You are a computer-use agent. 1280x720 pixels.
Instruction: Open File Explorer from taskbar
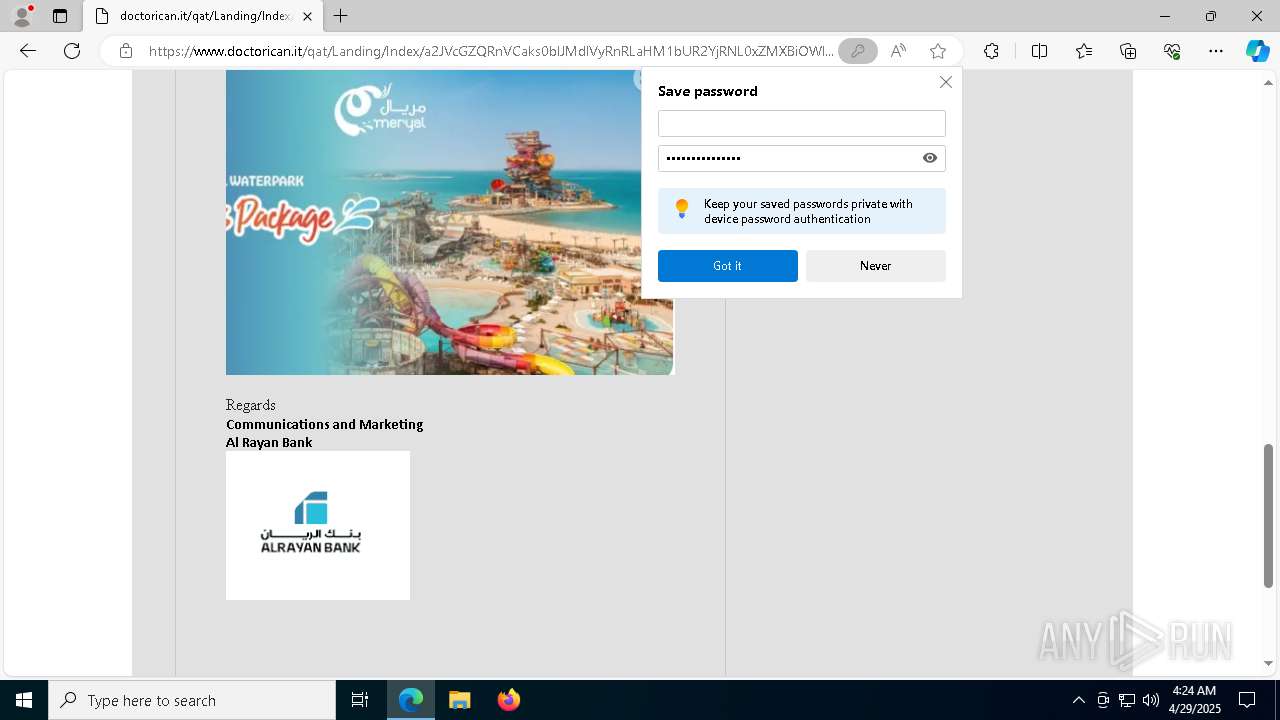pos(459,700)
